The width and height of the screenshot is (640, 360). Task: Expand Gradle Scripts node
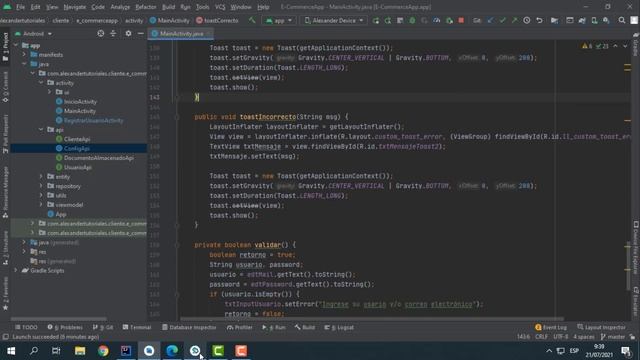pyautogui.click(x=16, y=270)
